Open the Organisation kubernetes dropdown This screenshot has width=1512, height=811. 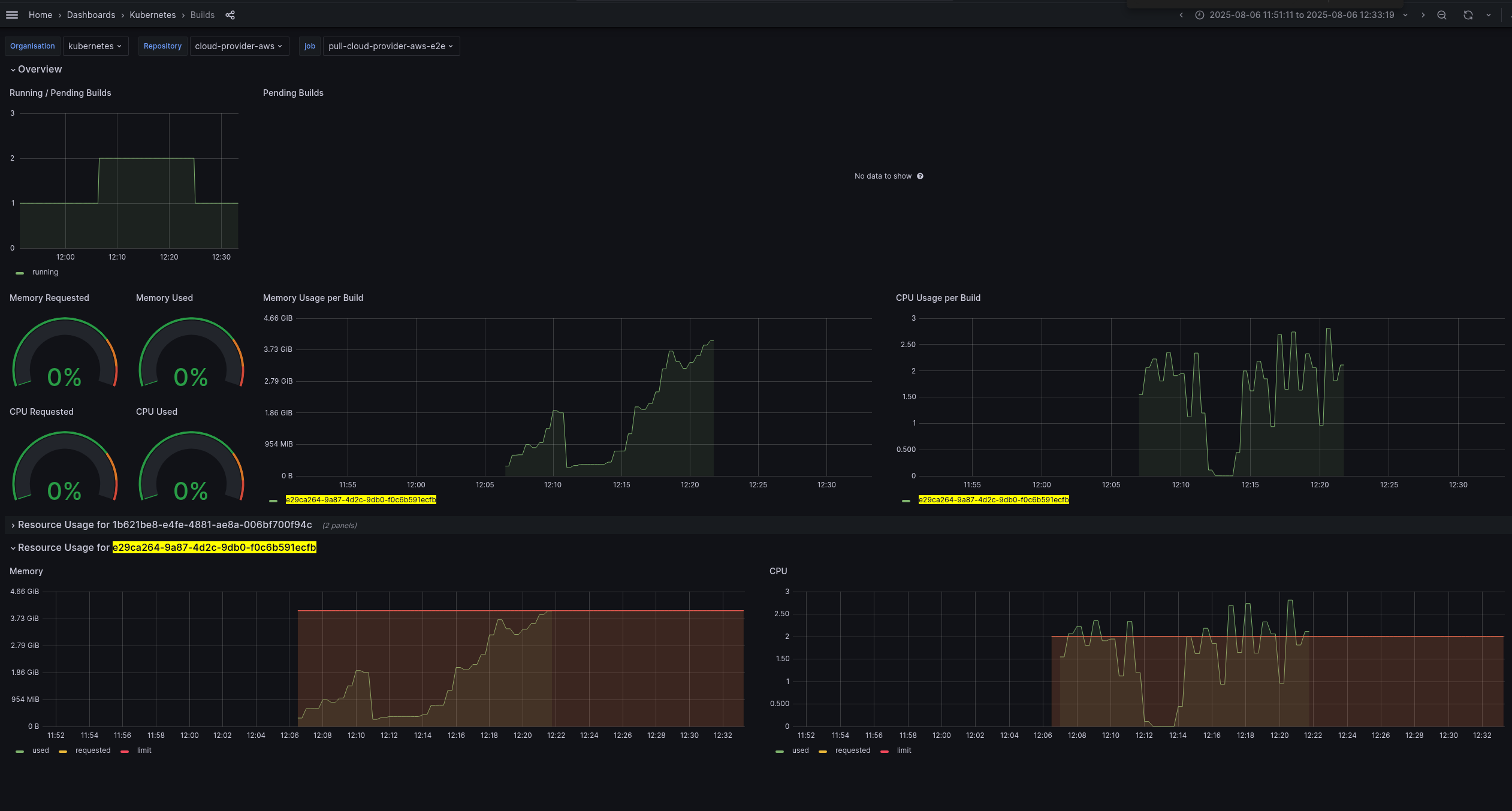(x=95, y=46)
